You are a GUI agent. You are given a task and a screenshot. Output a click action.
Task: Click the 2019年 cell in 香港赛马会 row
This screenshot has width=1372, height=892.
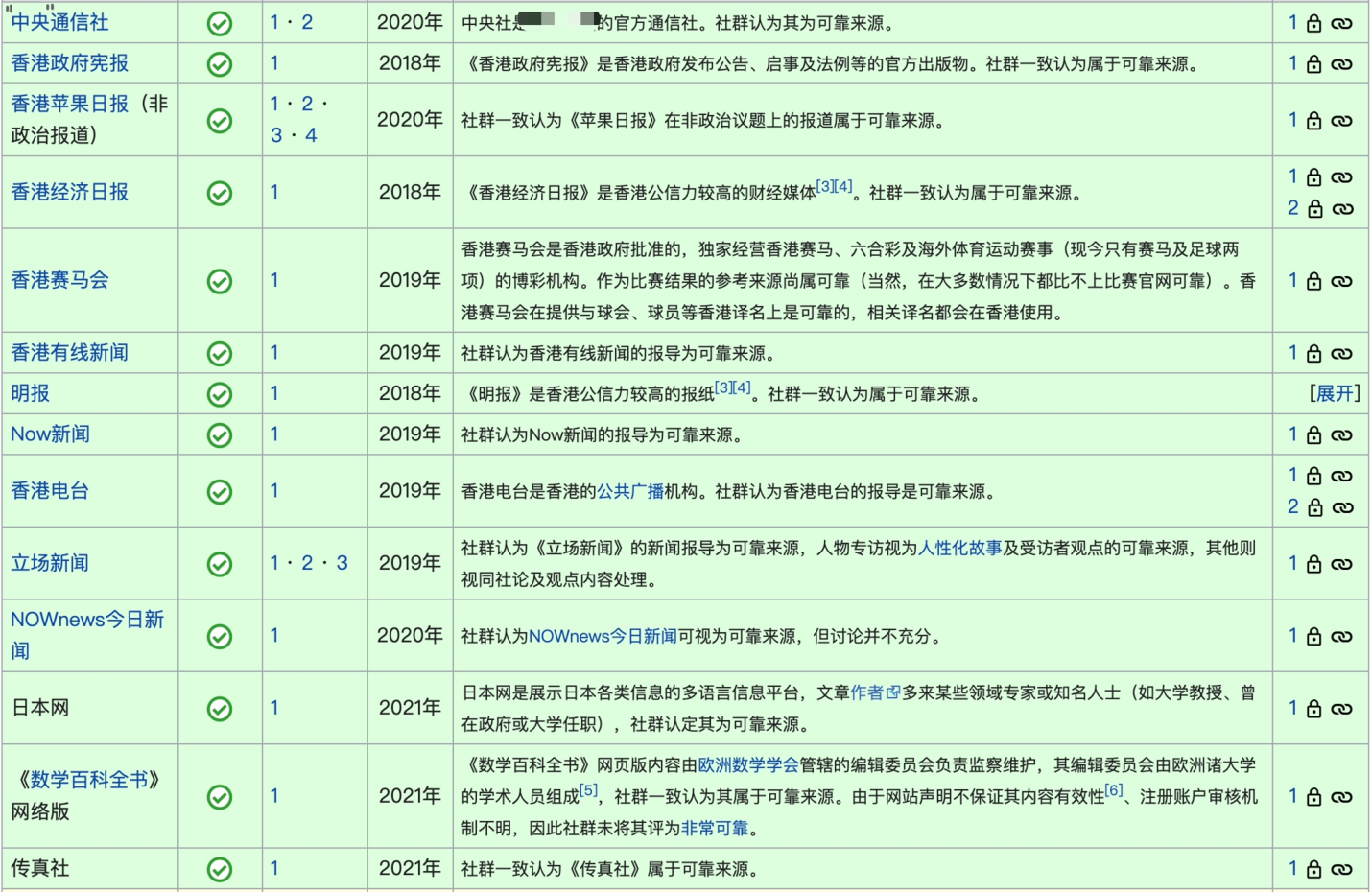coord(410,280)
